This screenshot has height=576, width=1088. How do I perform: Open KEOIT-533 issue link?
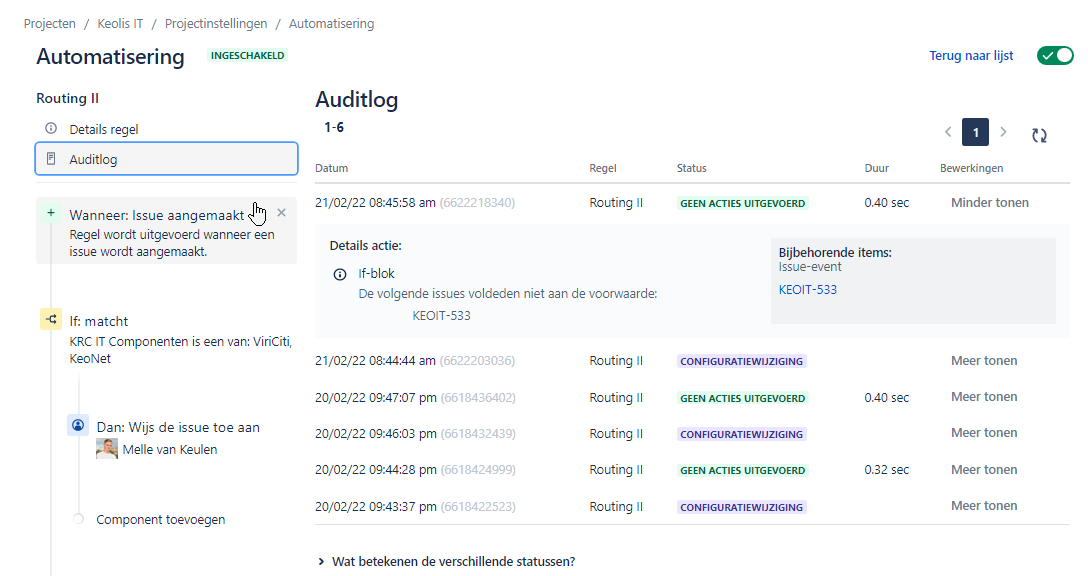click(x=808, y=289)
